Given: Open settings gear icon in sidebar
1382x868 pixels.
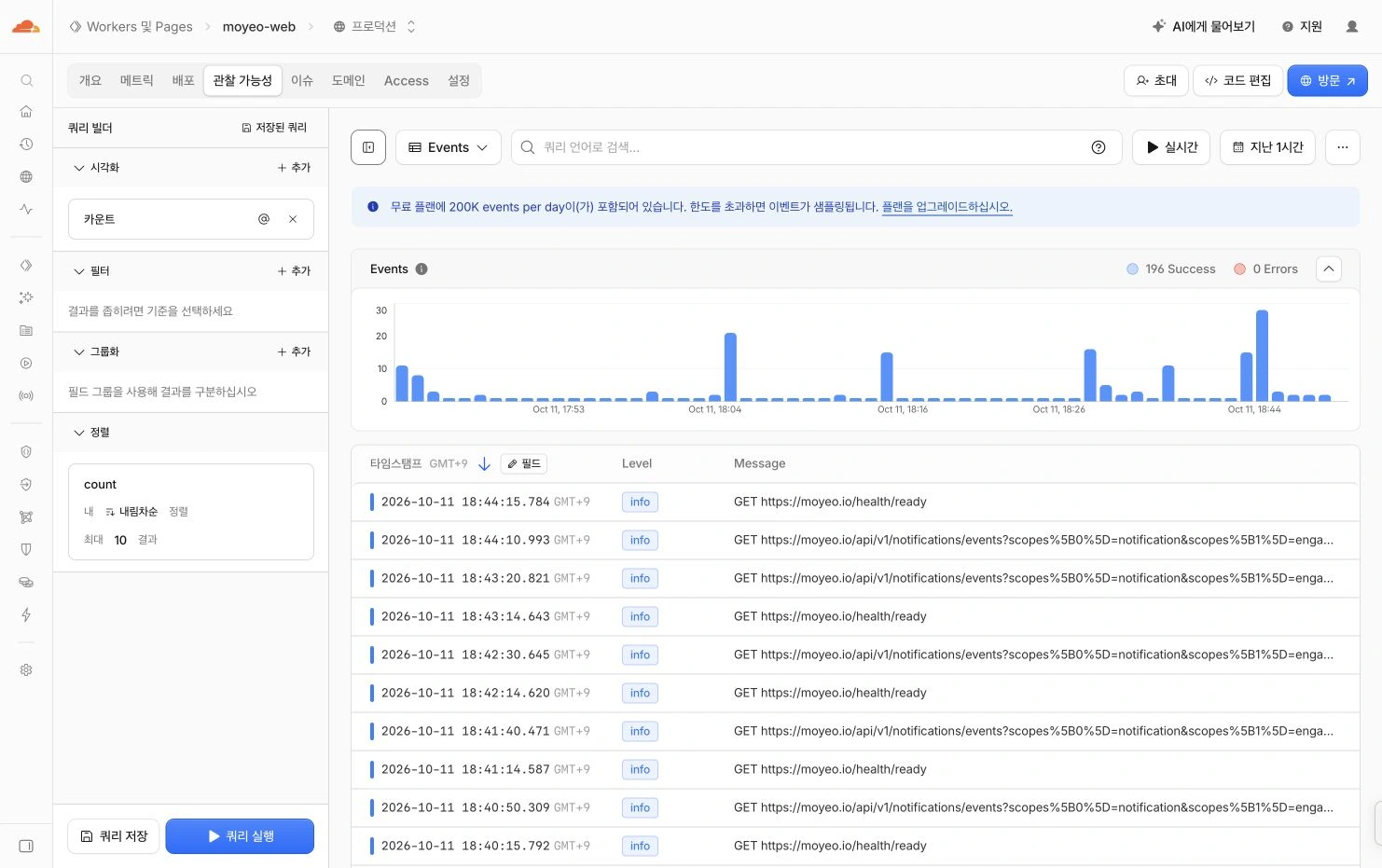Looking at the screenshot, I should click(x=26, y=669).
